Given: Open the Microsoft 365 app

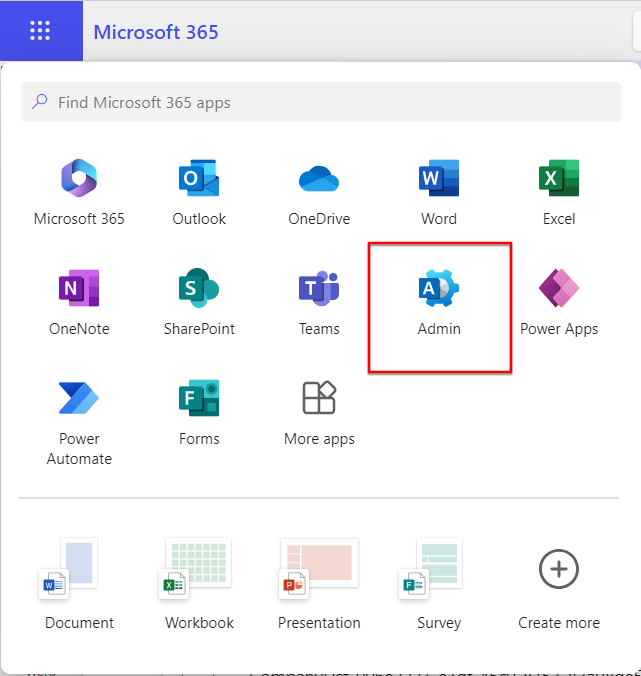Looking at the screenshot, I should (x=79, y=193).
